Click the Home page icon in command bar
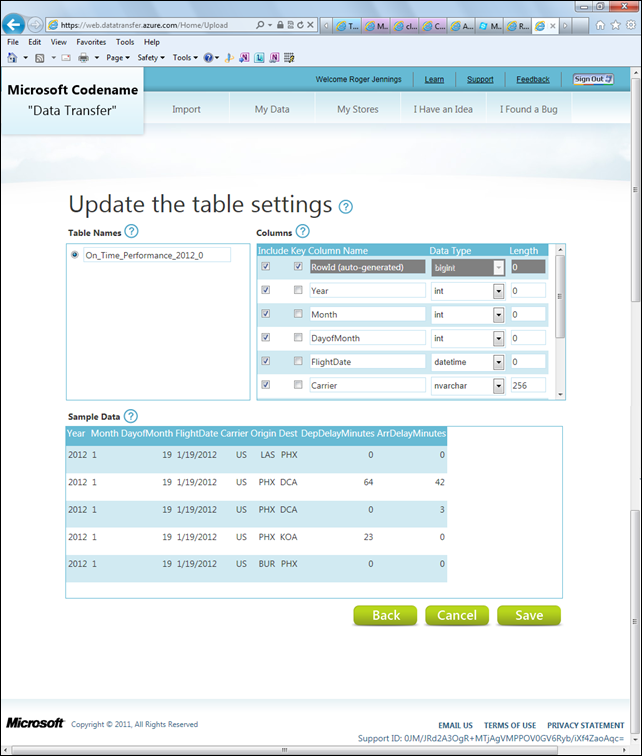Viewport: 642px width, 756px height. point(13,58)
